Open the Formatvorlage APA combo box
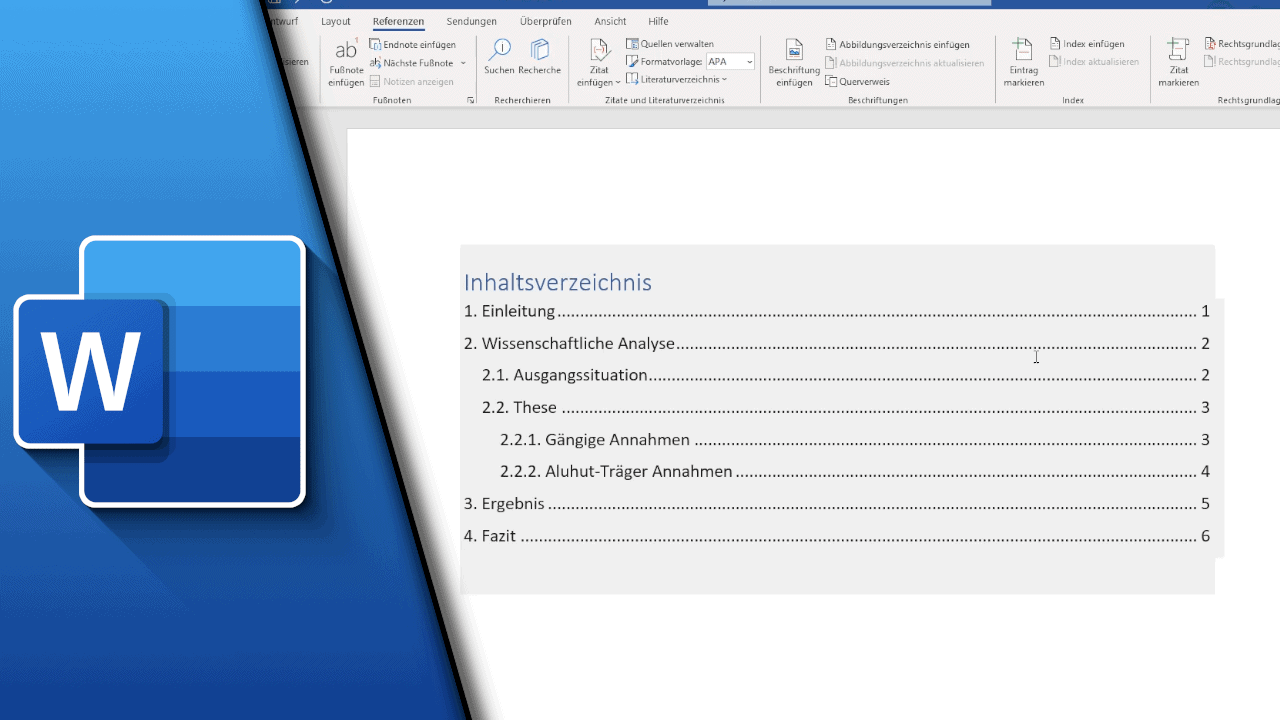The width and height of the screenshot is (1280, 720). [730, 62]
